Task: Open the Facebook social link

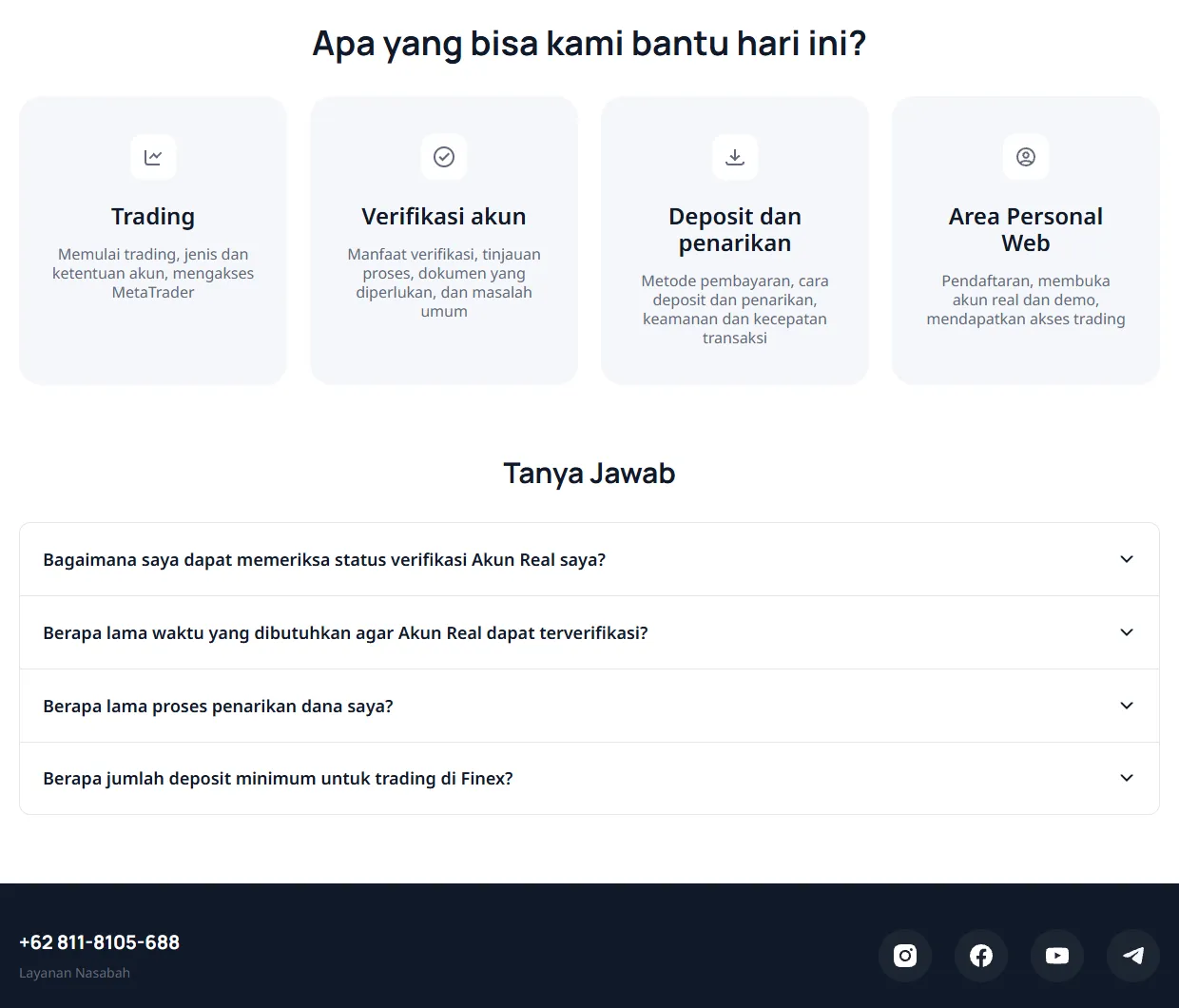Action: 981,956
